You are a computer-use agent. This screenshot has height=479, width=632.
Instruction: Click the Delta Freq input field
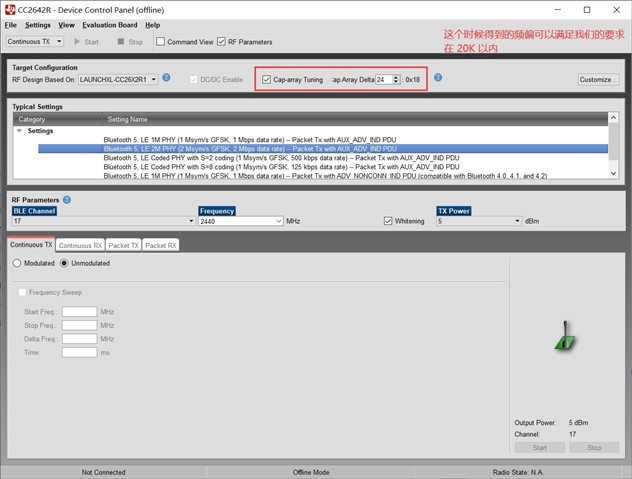coord(79,339)
